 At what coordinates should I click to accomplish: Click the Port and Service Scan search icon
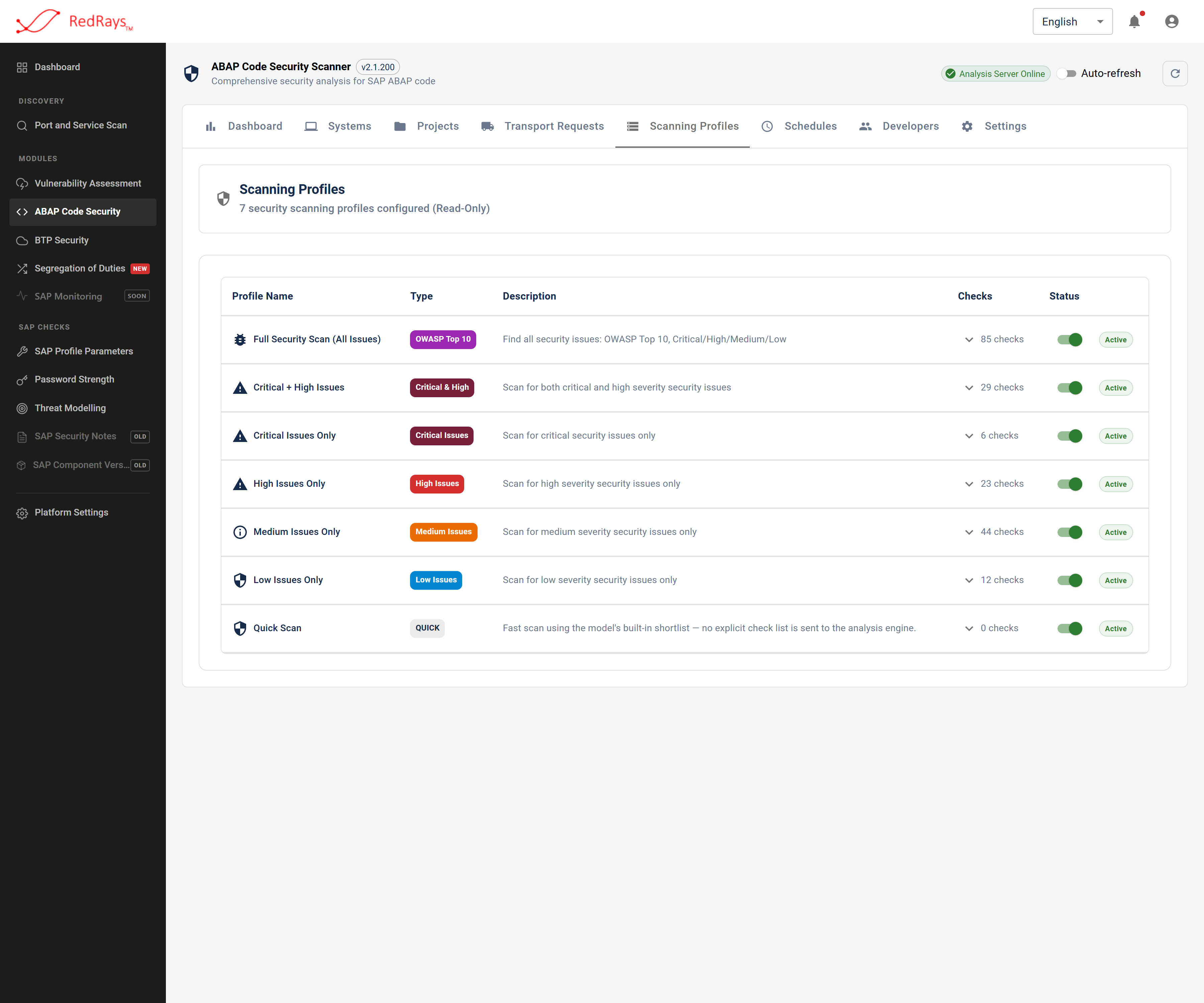22,125
